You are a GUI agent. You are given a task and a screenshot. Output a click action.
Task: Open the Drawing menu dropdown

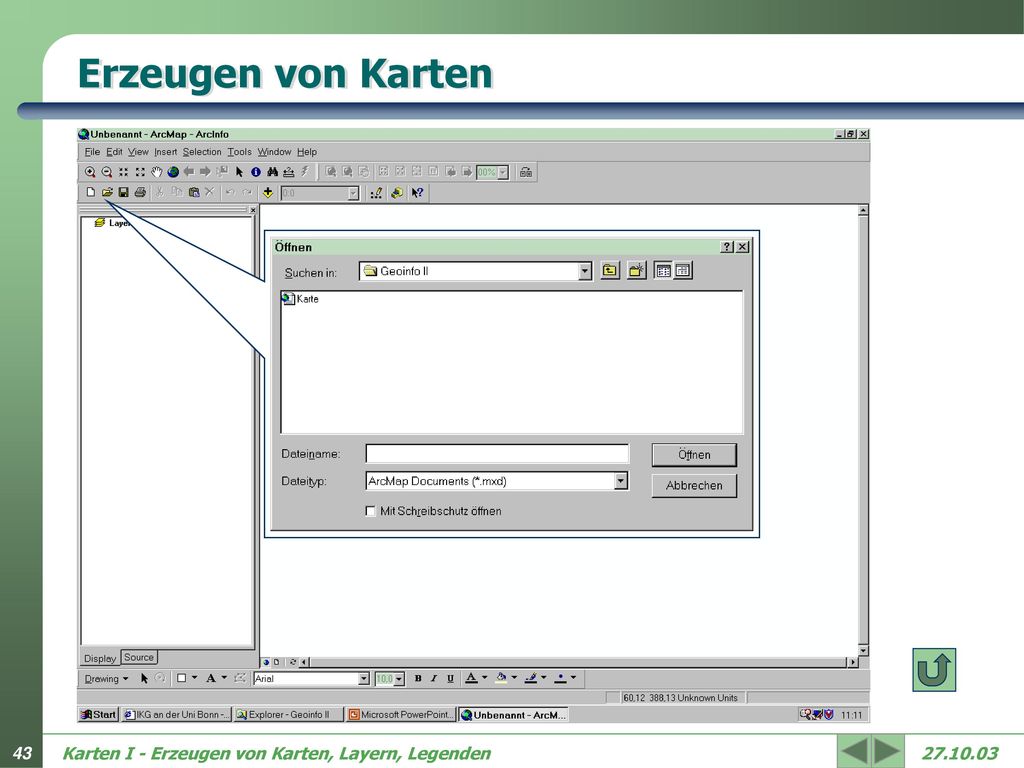(x=106, y=679)
